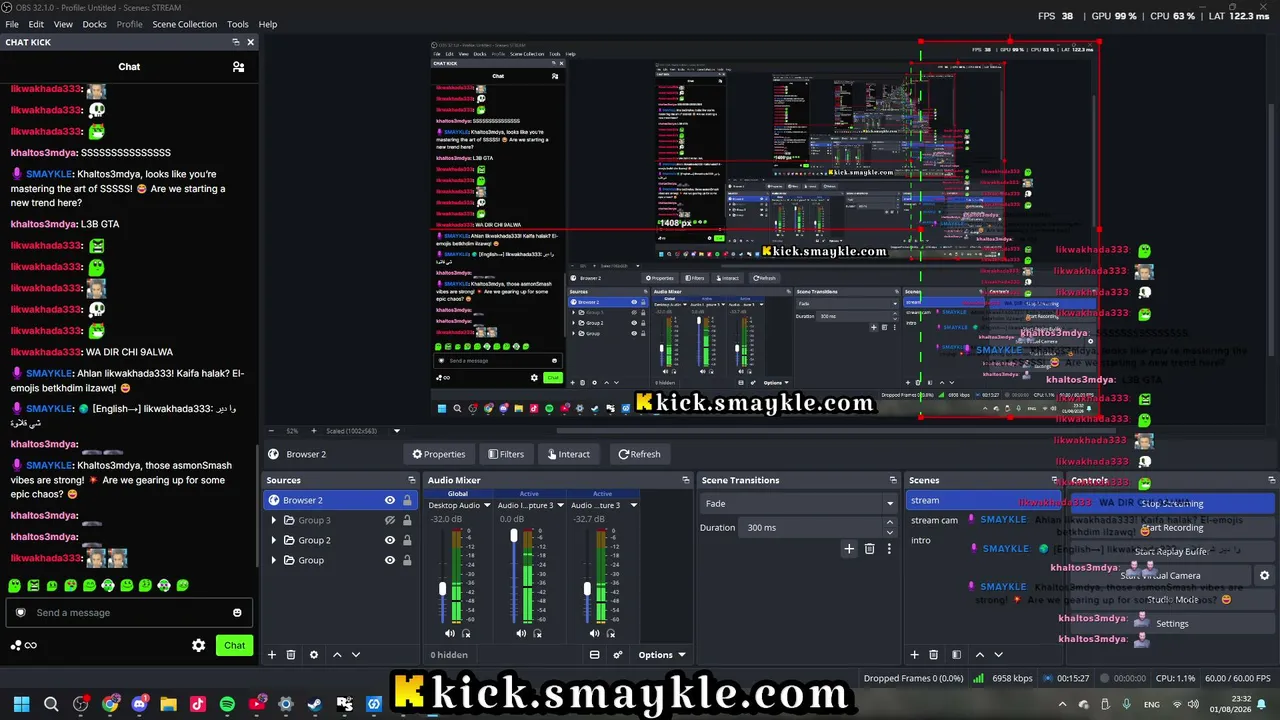Add a new scene
Screen dimensions: 1280x720
coord(914,655)
